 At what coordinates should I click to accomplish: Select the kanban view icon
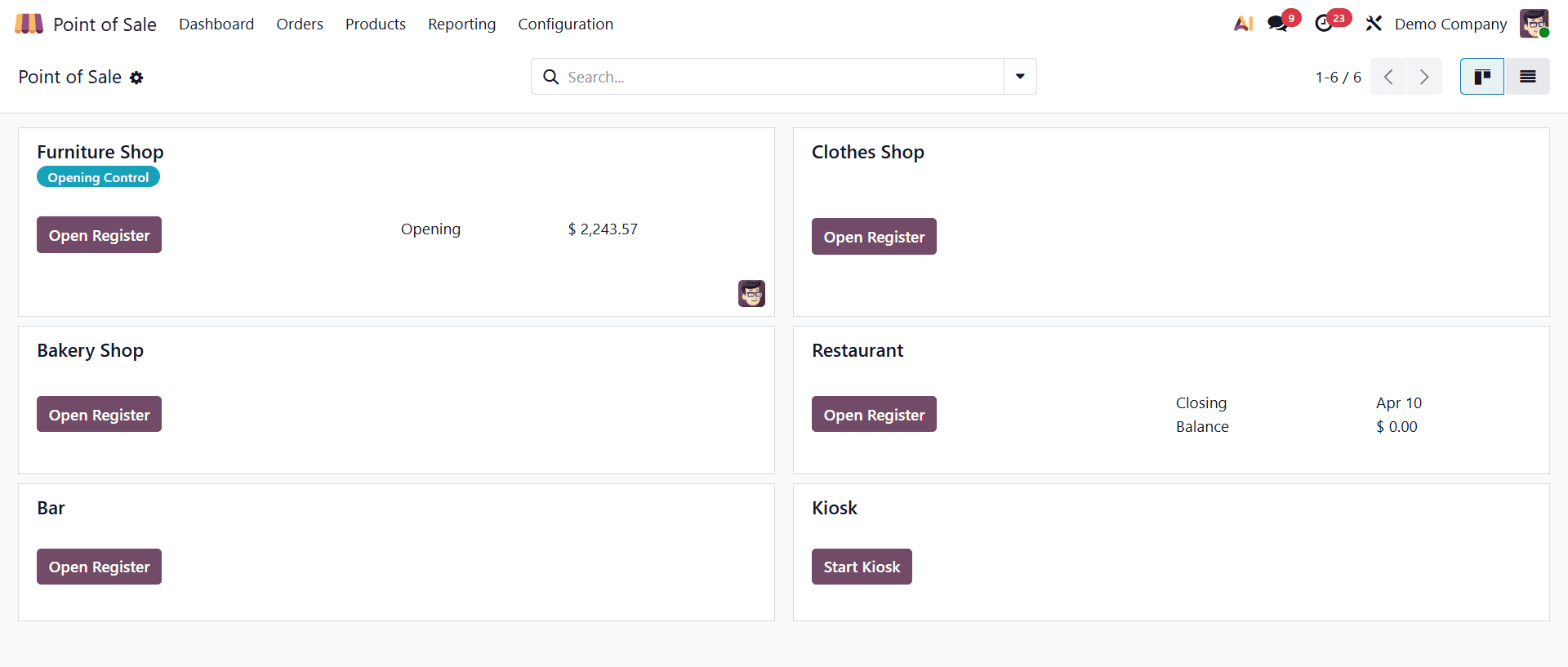coord(1481,76)
